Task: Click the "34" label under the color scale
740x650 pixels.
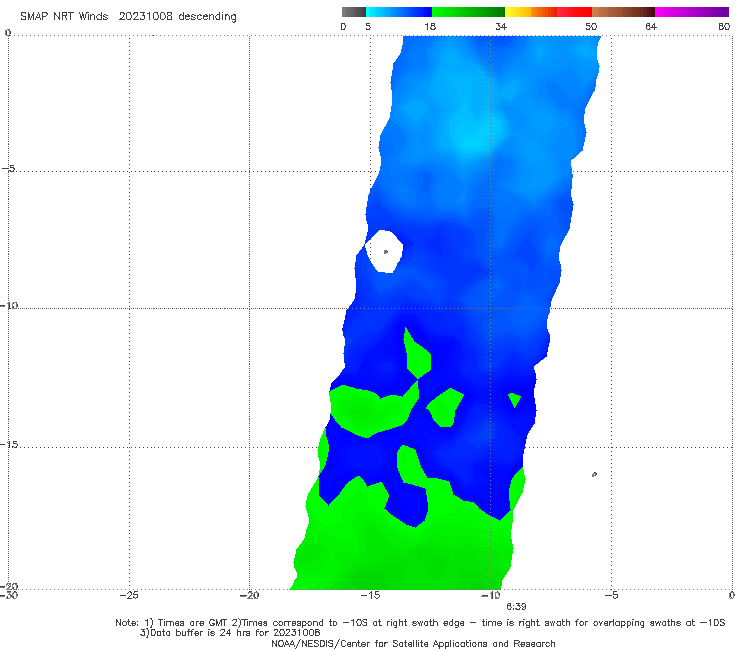Action: click(501, 27)
